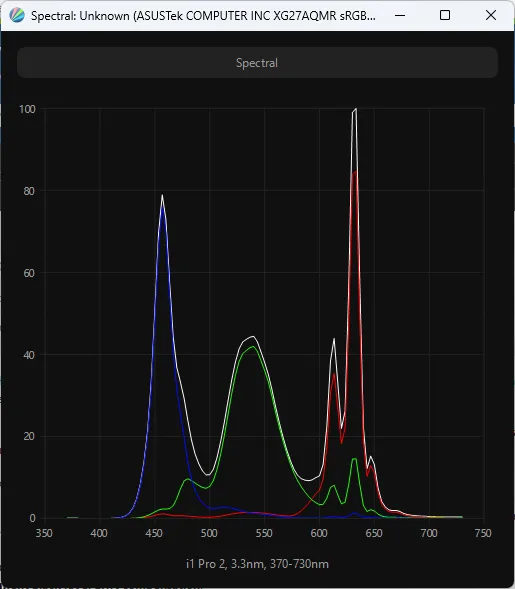Image resolution: width=515 pixels, height=589 pixels.
Task: Click the app icon in title bar
Action: point(17,15)
